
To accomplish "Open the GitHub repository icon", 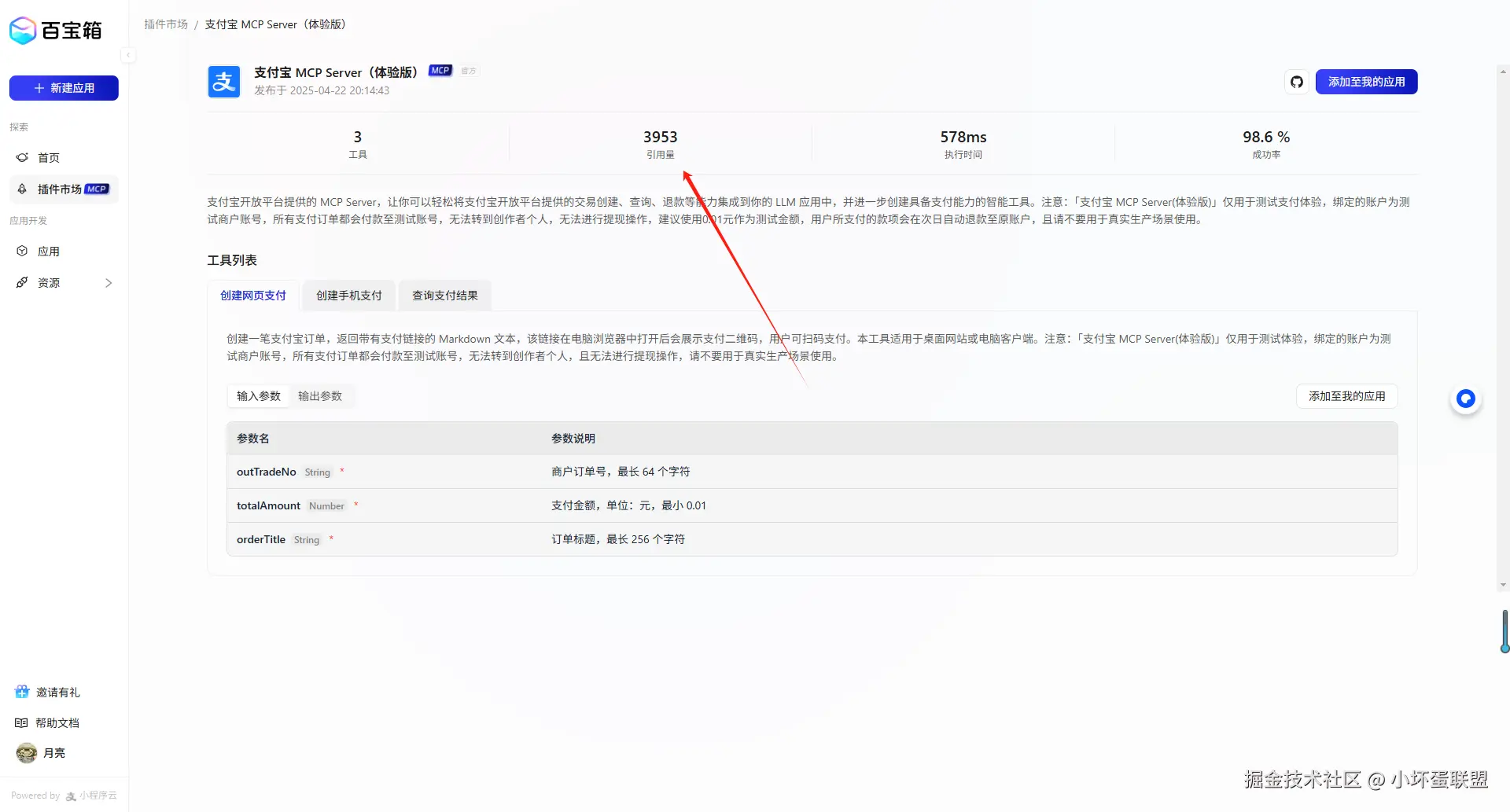I will coord(1297,82).
